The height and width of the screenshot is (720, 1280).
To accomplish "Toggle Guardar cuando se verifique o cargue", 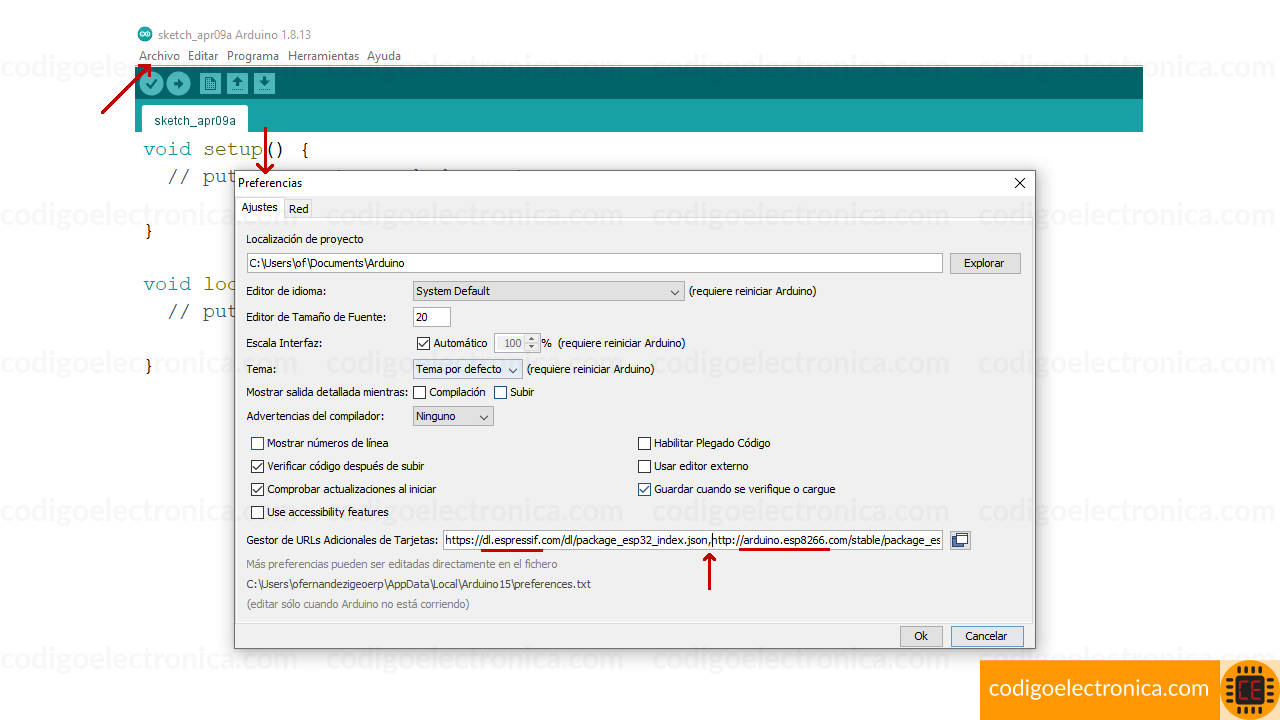I will [645, 489].
